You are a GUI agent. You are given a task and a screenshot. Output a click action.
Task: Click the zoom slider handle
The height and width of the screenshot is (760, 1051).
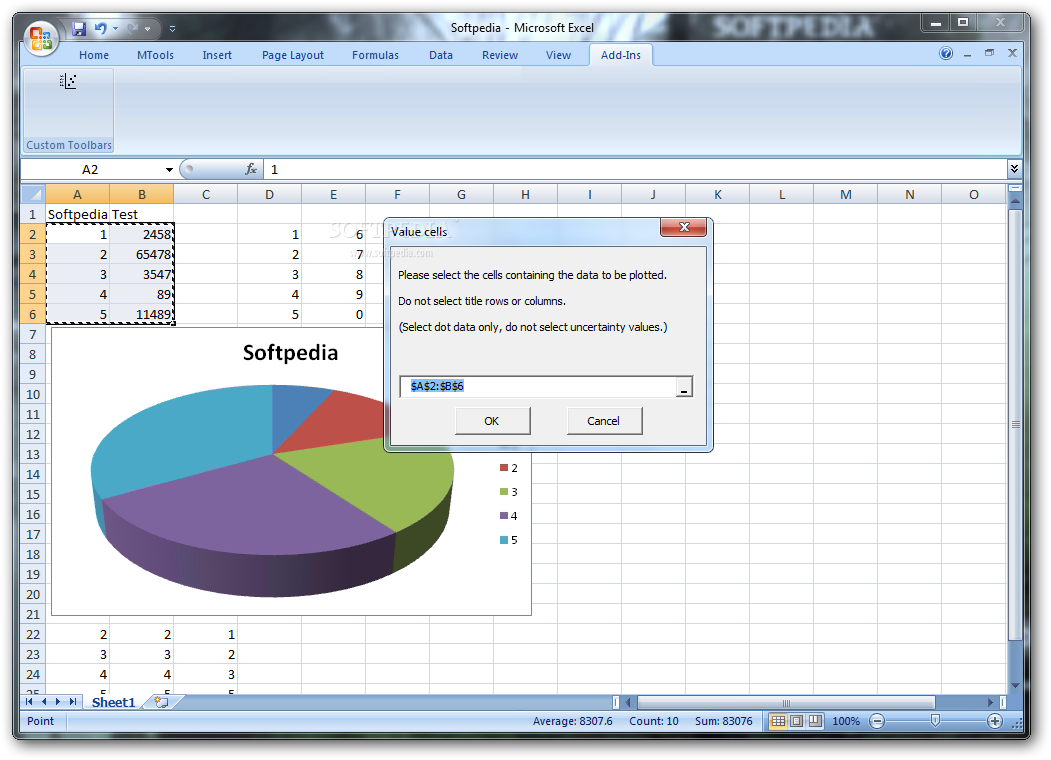[935, 720]
